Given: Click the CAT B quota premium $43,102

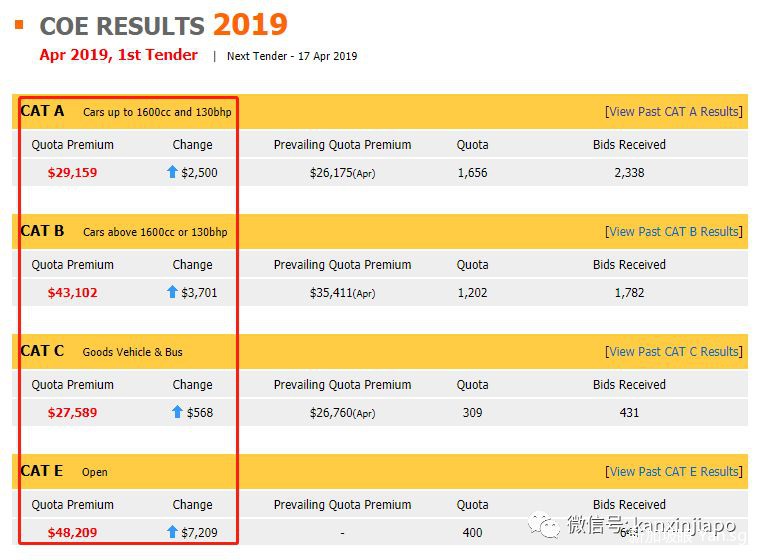Looking at the screenshot, I should [x=72, y=292].
